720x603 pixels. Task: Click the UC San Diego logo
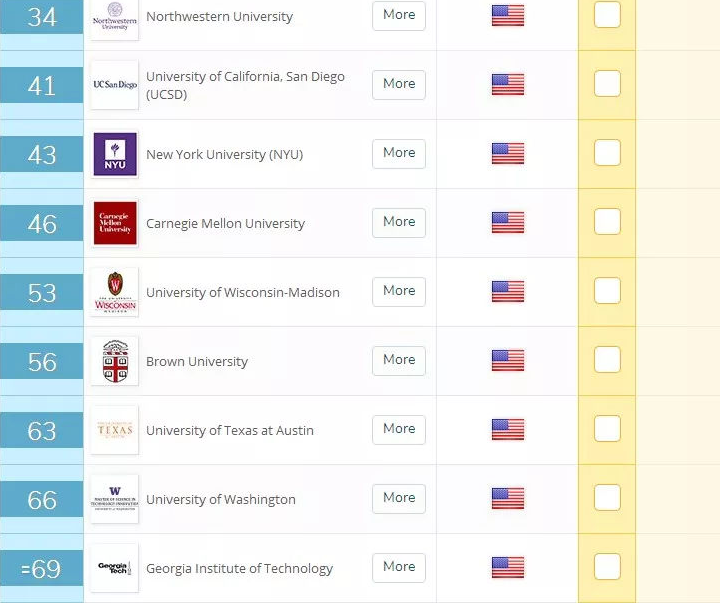(115, 85)
